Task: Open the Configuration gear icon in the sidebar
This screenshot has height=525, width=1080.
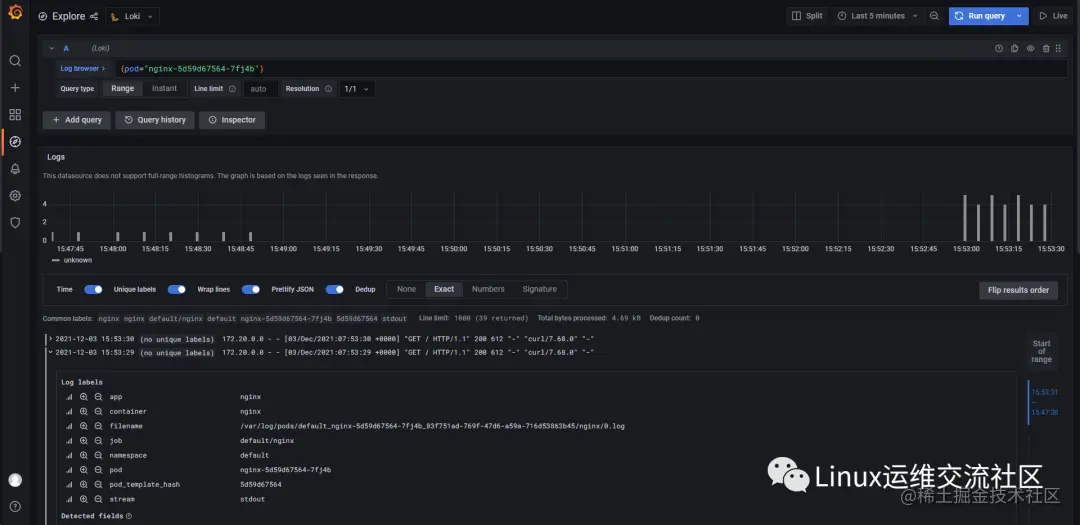Action: pyautogui.click(x=15, y=196)
